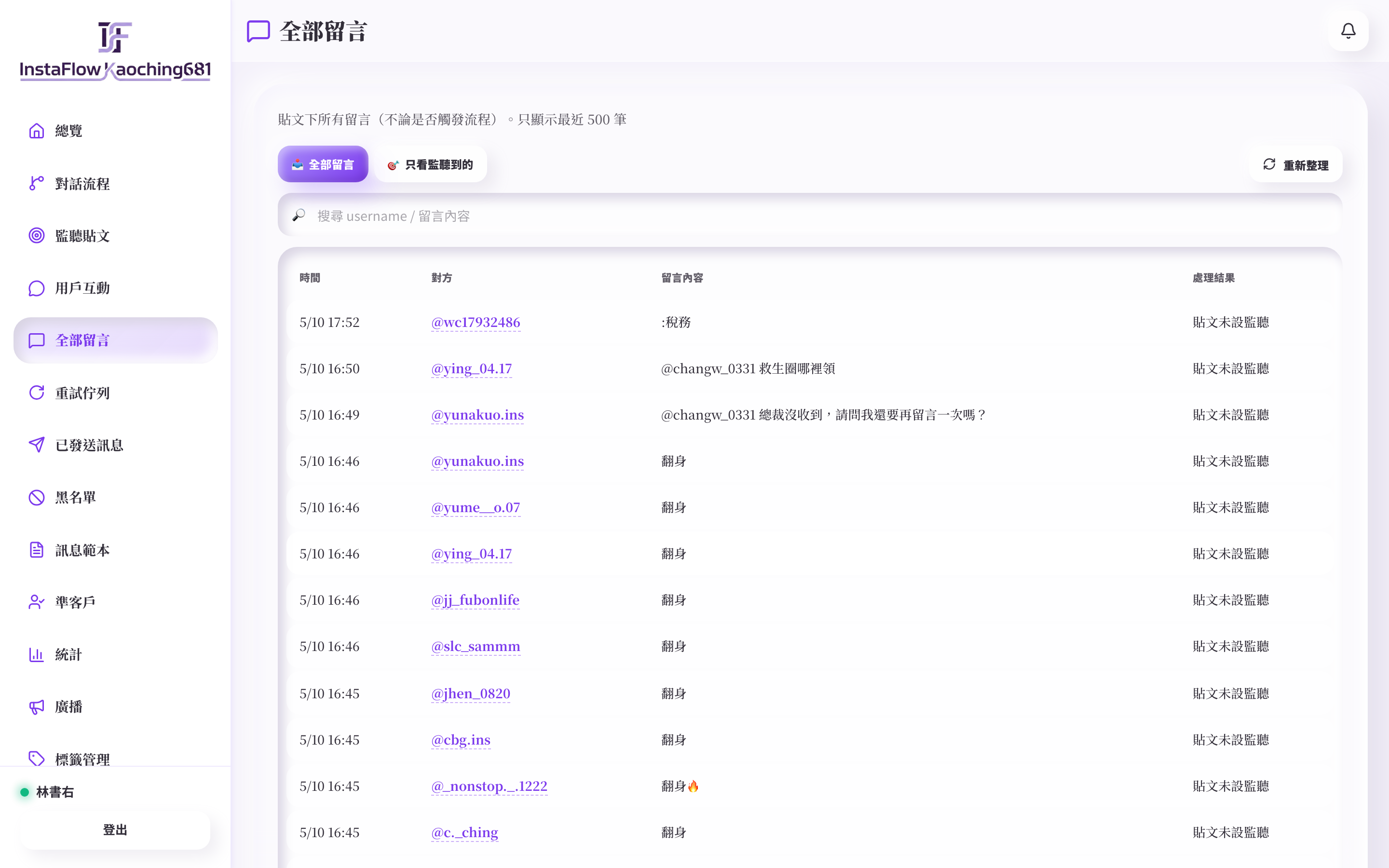Viewport: 1389px width, 868px height.
Task: Click the 登出 logout button
Action: click(x=115, y=829)
